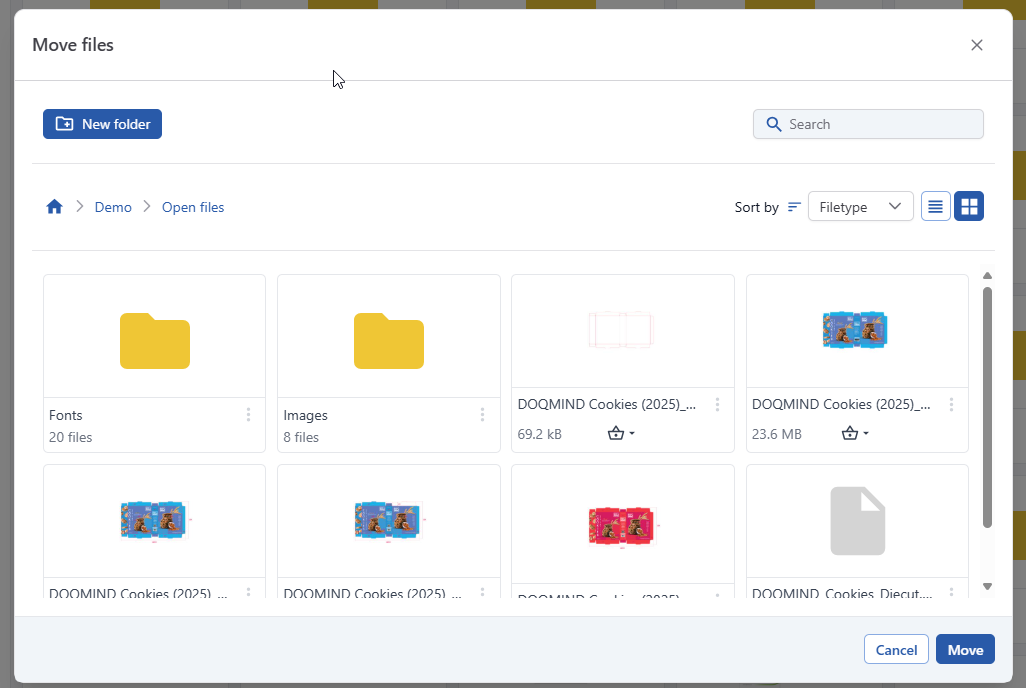Image resolution: width=1026 pixels, height=688 pixels.
Task: Click the folder-plus icon on New folder
Action: (64, 124)
